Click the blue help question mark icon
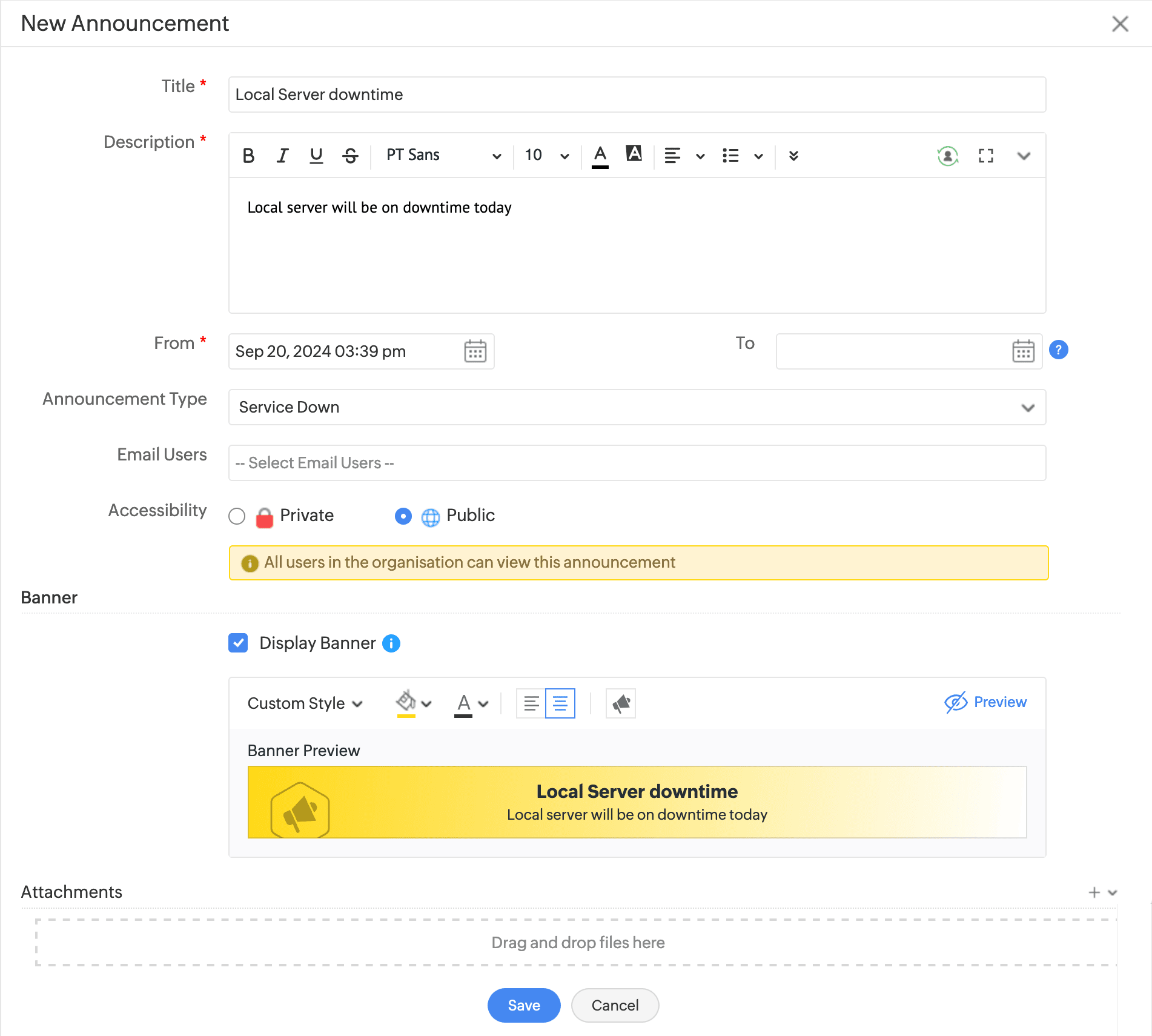1152x1036 pixels. tap(1058, 350)
